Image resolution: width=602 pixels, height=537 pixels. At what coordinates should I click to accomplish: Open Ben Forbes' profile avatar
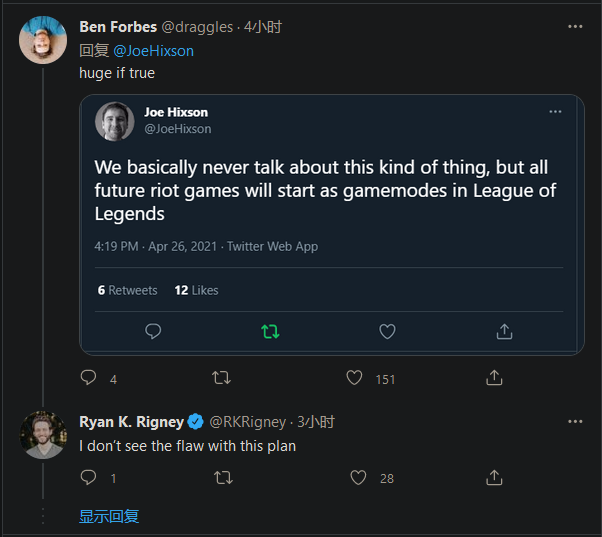pyautogui.click(x=43, y=39)
